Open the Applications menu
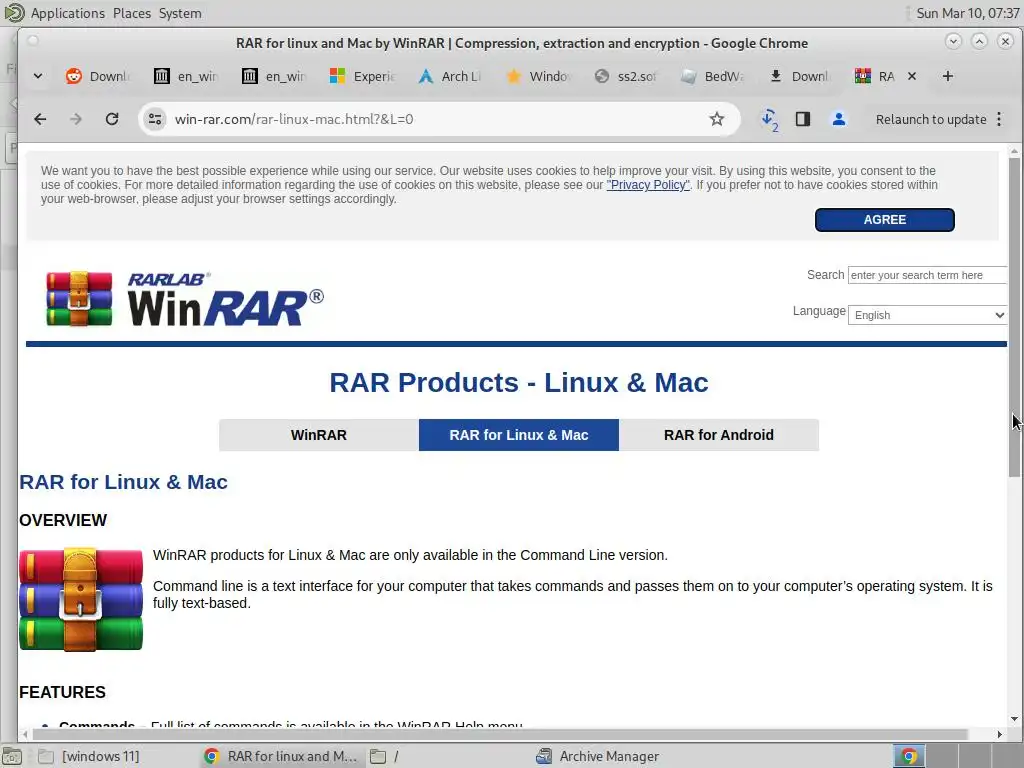 (67, 13)
